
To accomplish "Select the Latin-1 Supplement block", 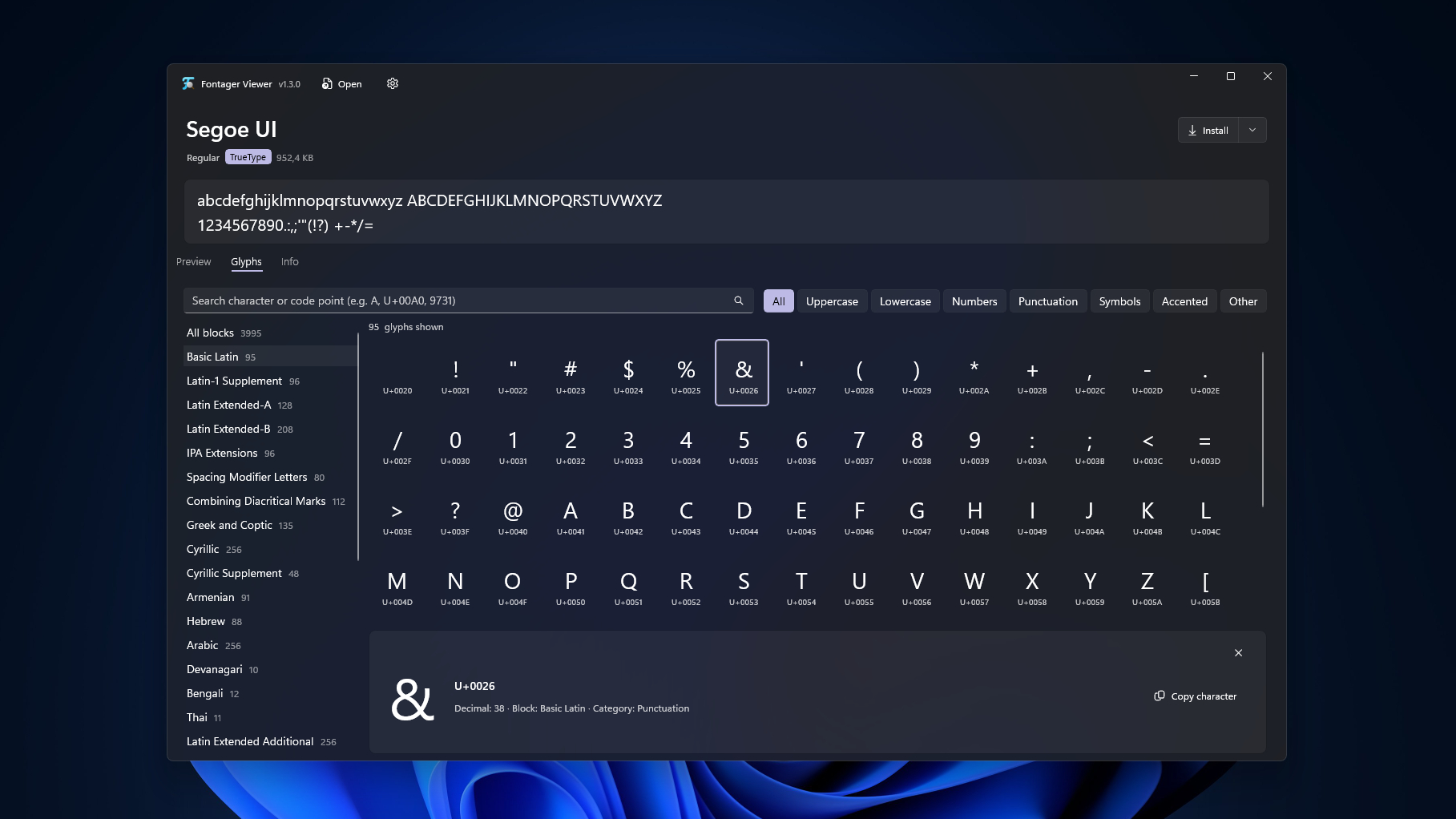I will point(270,381).
